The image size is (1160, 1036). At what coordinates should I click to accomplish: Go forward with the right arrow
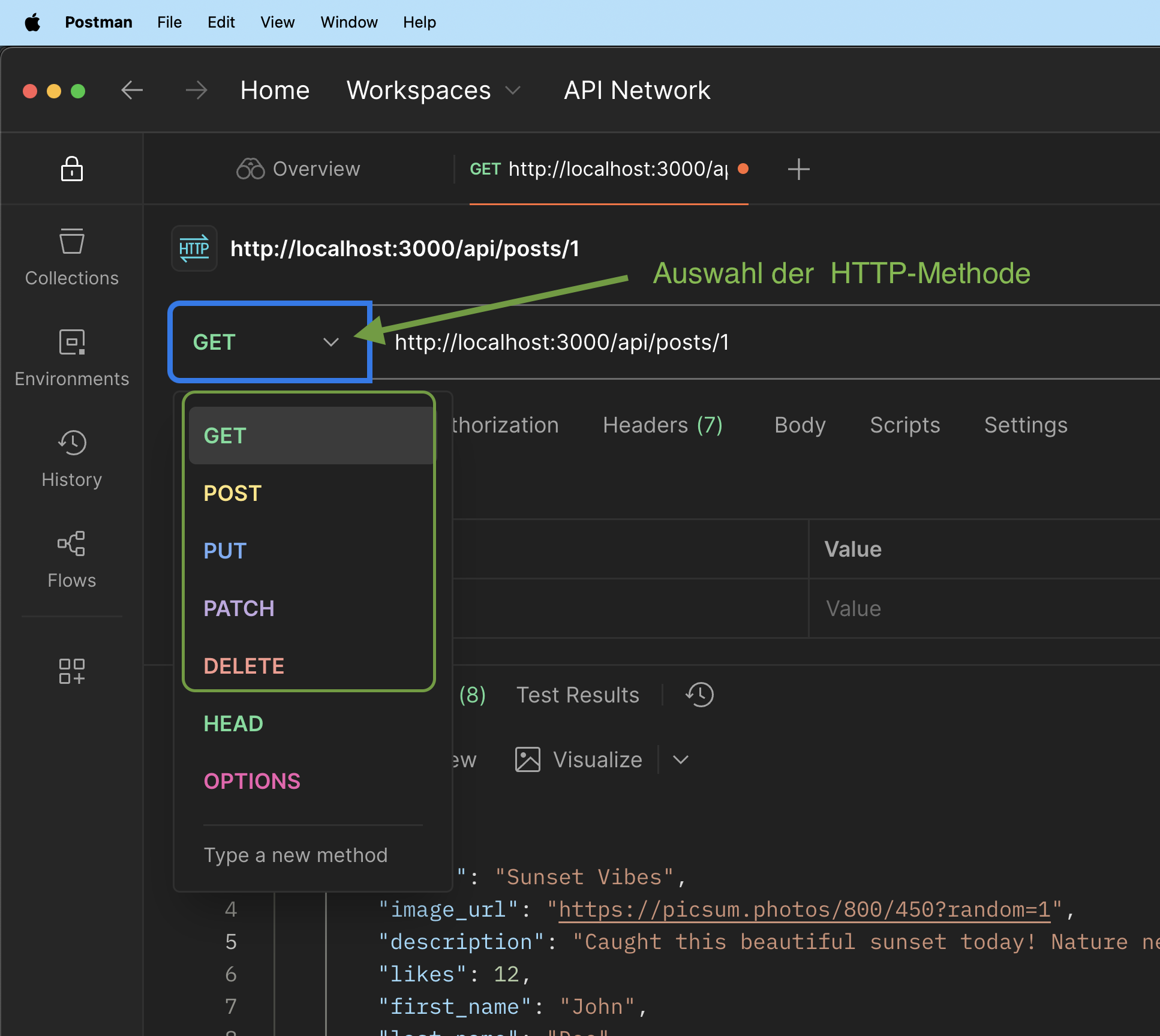[x=196, y=91]
